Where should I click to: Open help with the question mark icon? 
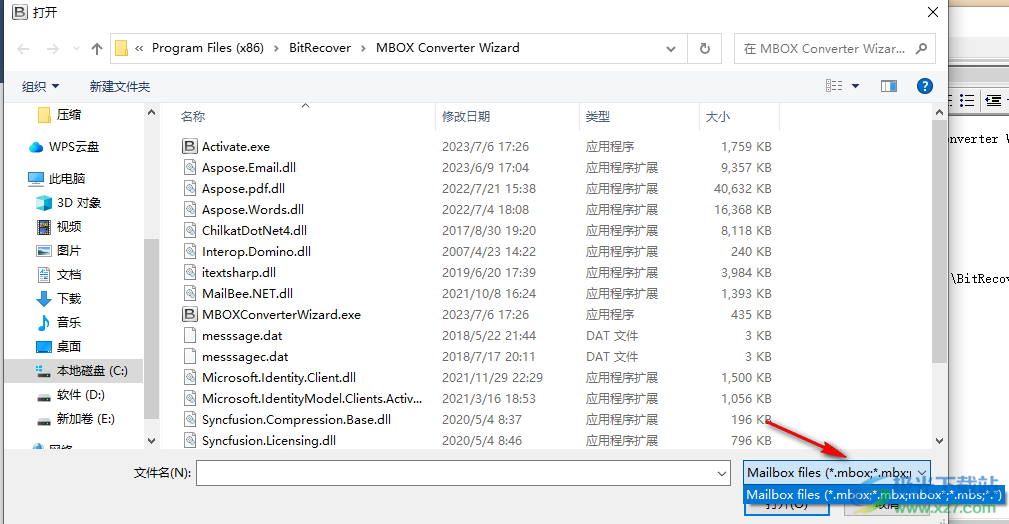pyautogui.click(x=925, y=86)
